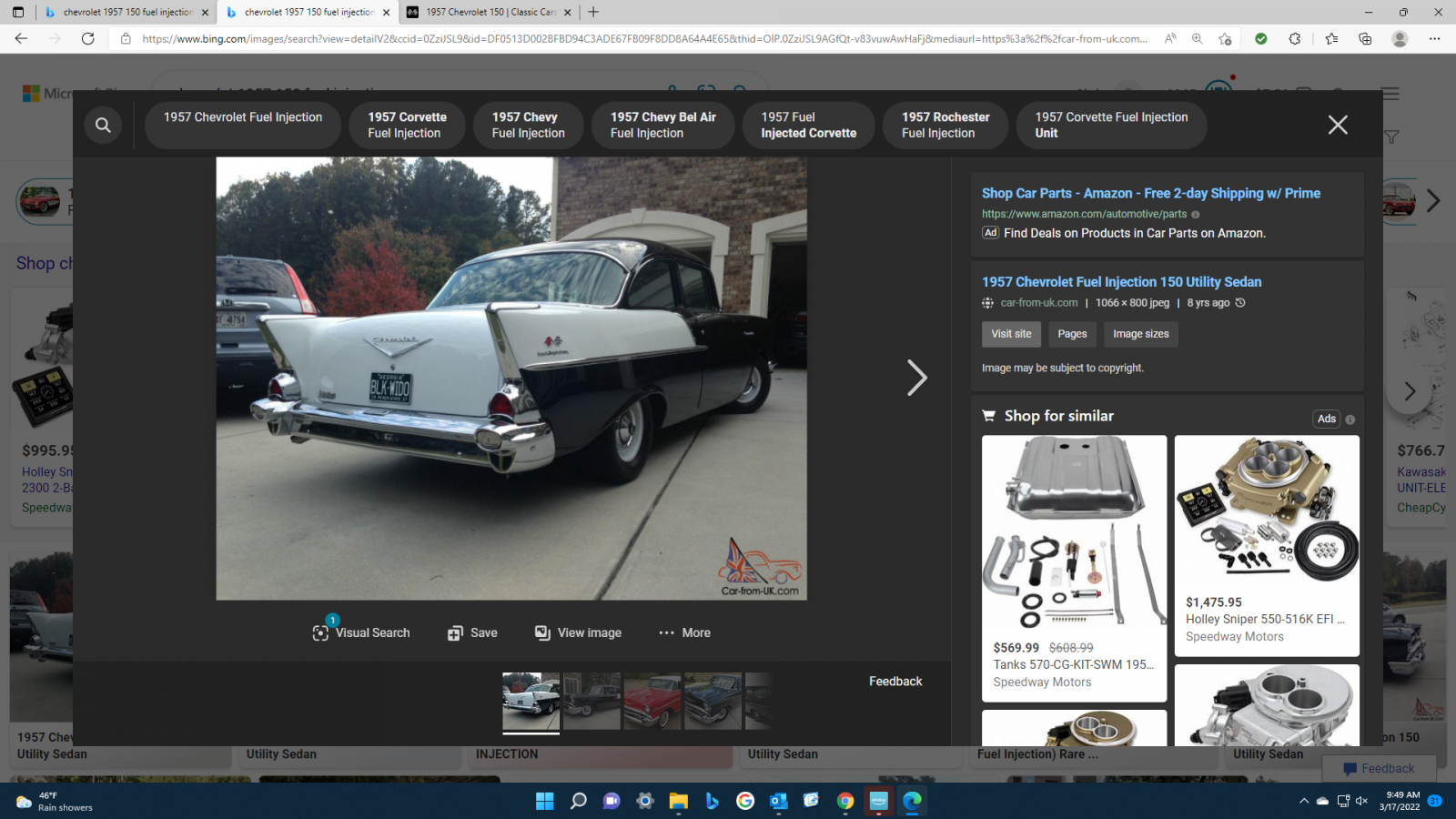The width and height of the screenshot is (1456, 819).
Task: Click the browser Back arrow
Action: pyautogui.click(x=21, y=38)
